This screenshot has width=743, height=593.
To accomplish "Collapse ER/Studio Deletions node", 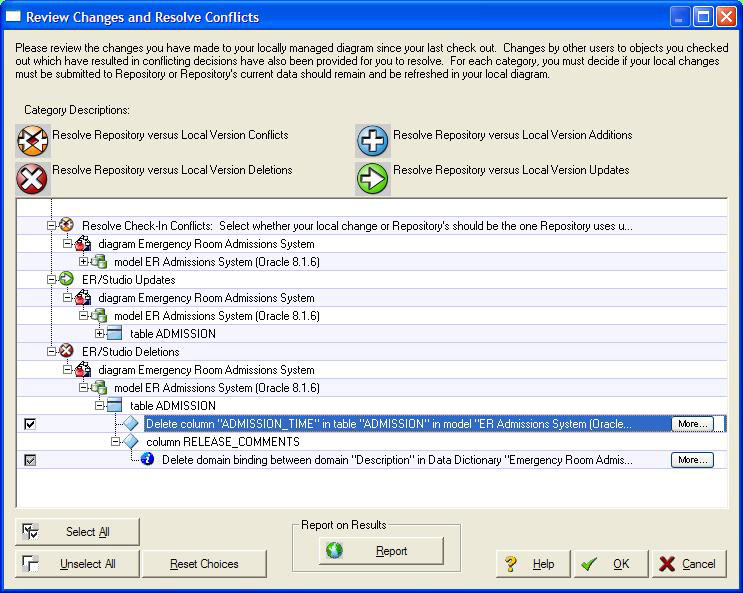I will [52, 352].
